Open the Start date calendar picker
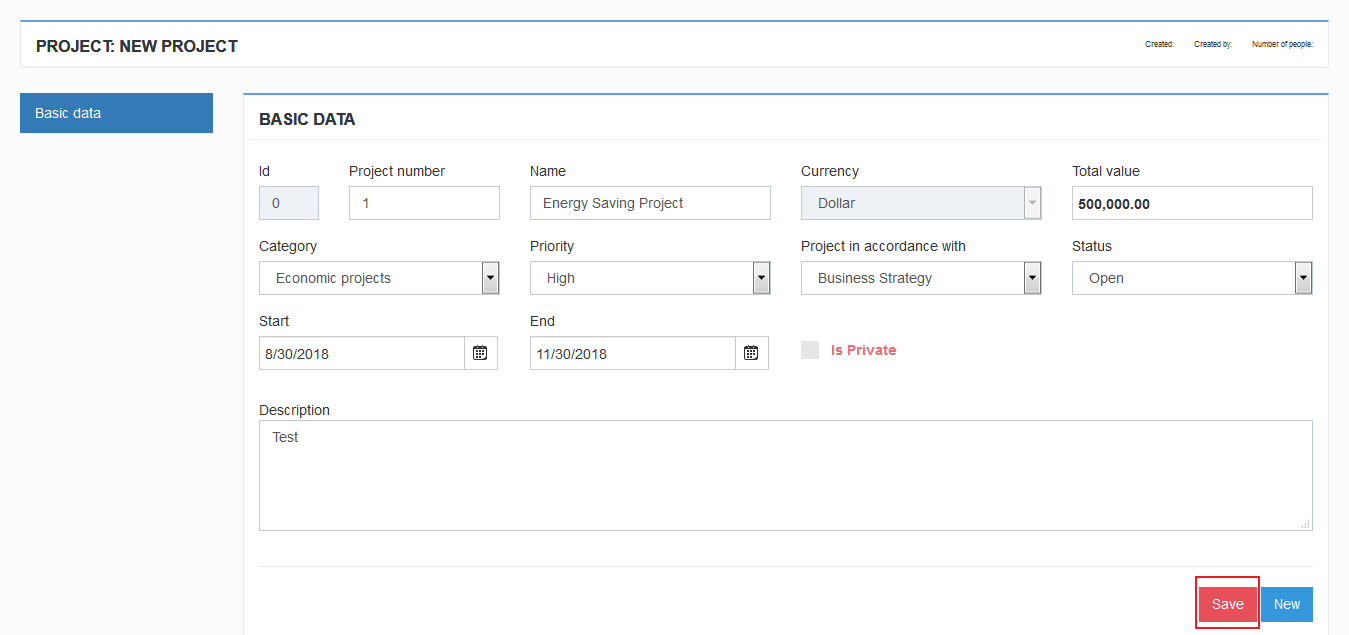 tap(481, 353)
